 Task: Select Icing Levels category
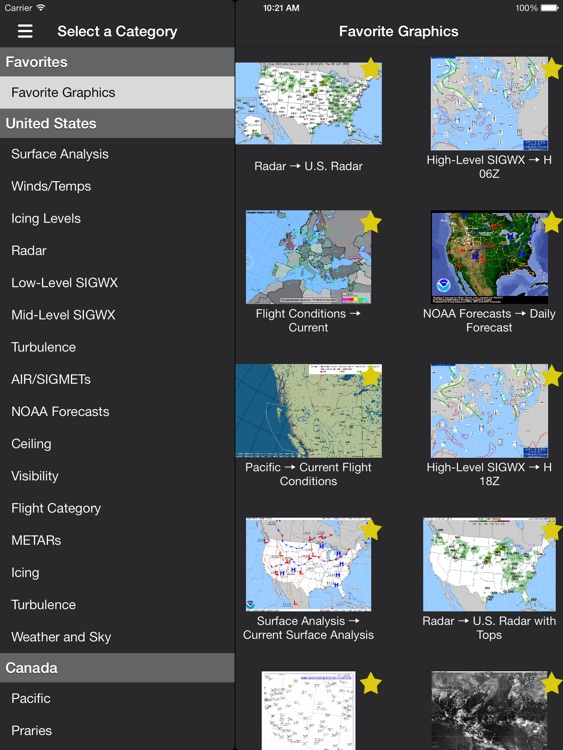point(117,218)
